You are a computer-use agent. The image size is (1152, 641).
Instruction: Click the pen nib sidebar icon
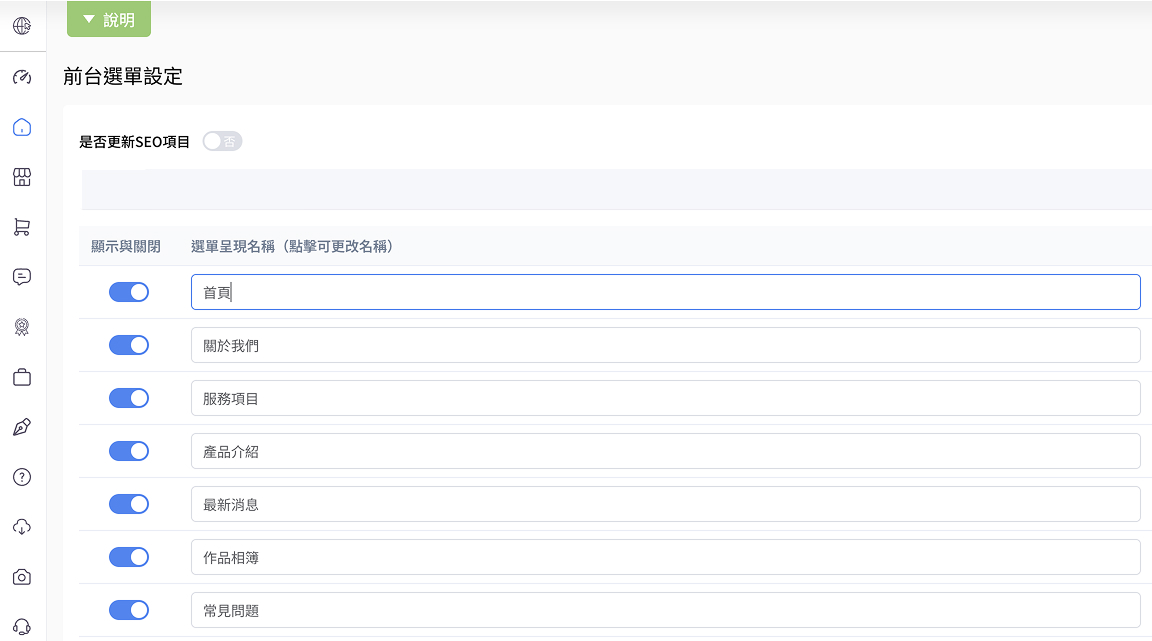point(22,427)
